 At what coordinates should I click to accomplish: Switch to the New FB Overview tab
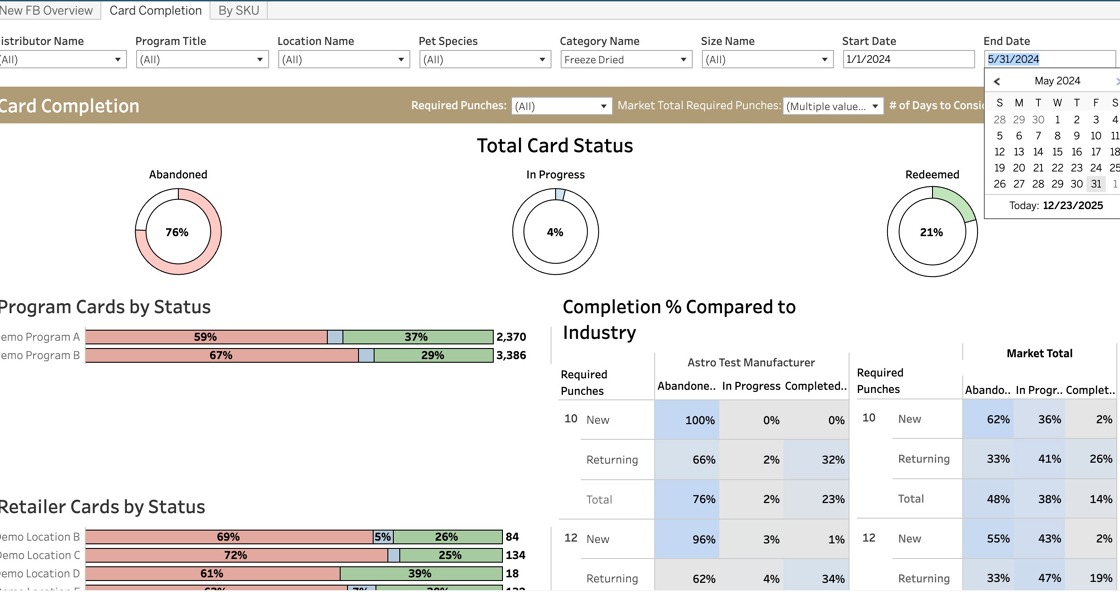(46, 10)
